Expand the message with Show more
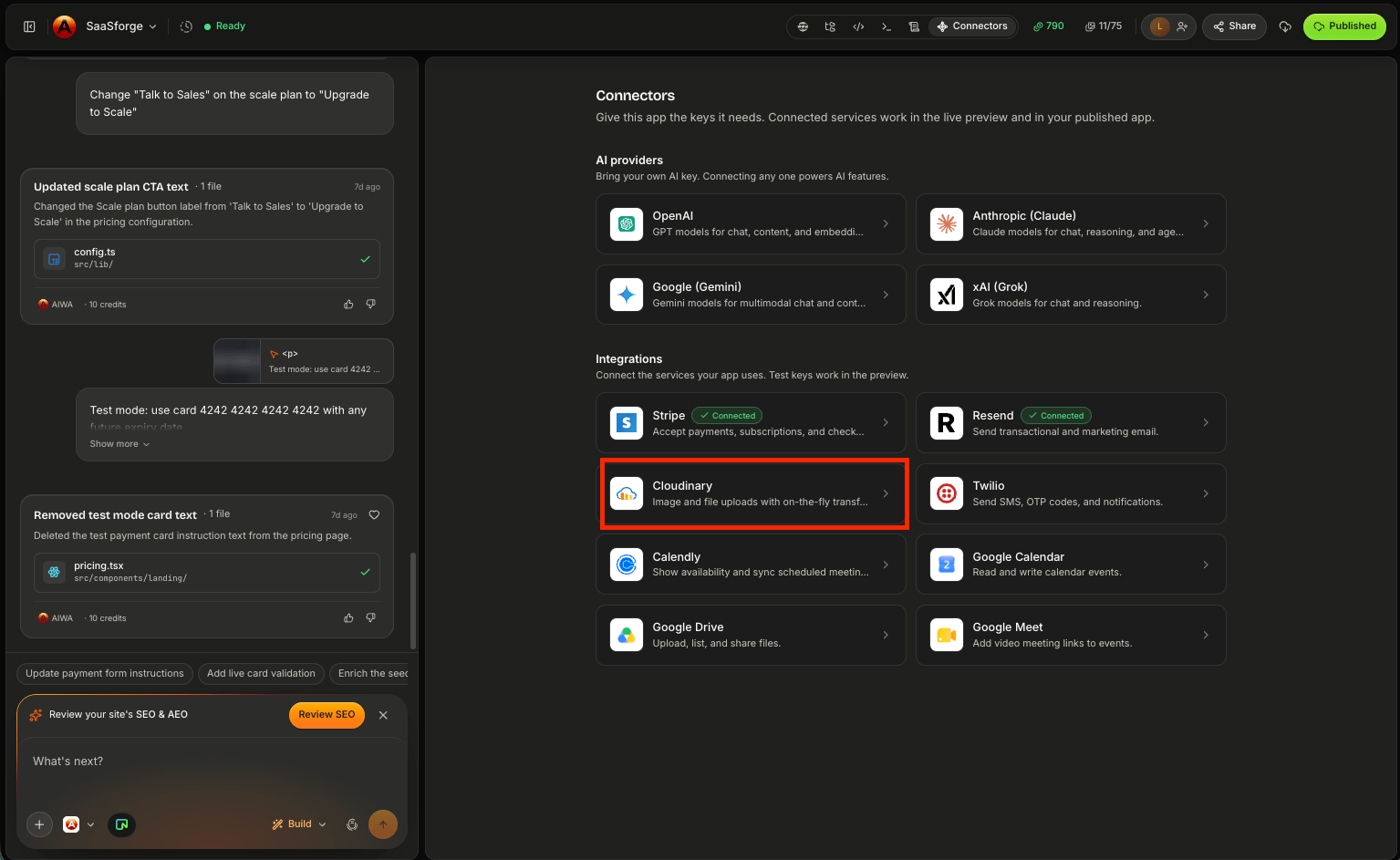This screenshot has height=860, width=1400. (119, 444)
